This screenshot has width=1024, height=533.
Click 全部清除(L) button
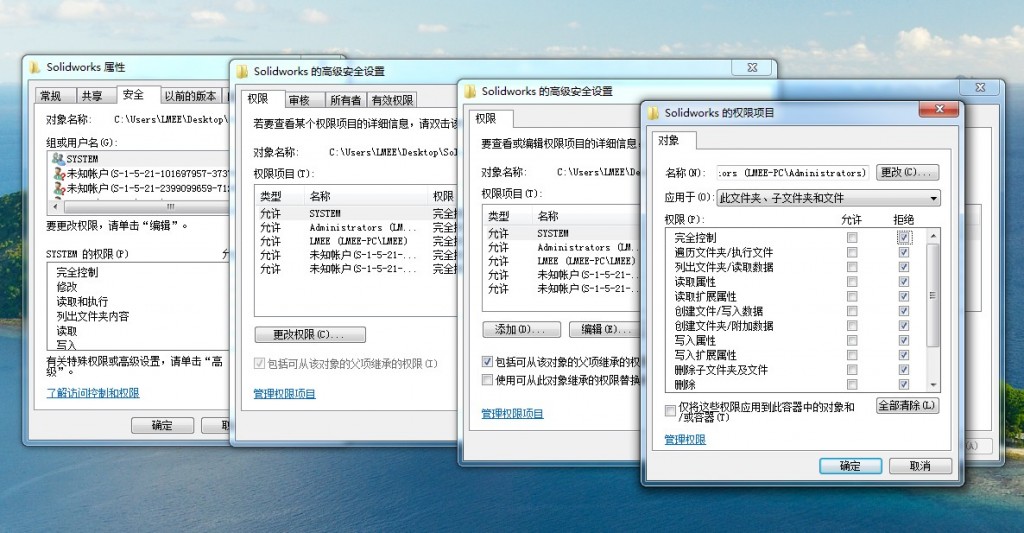tap(907, 406)
